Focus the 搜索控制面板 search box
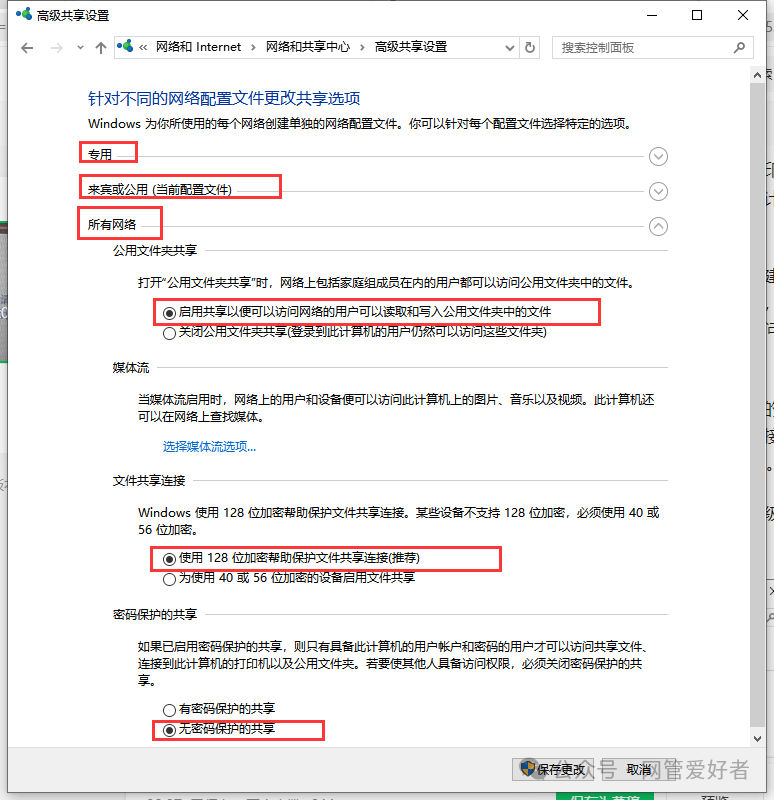774x800 pixels. click(x=653, y=48)
